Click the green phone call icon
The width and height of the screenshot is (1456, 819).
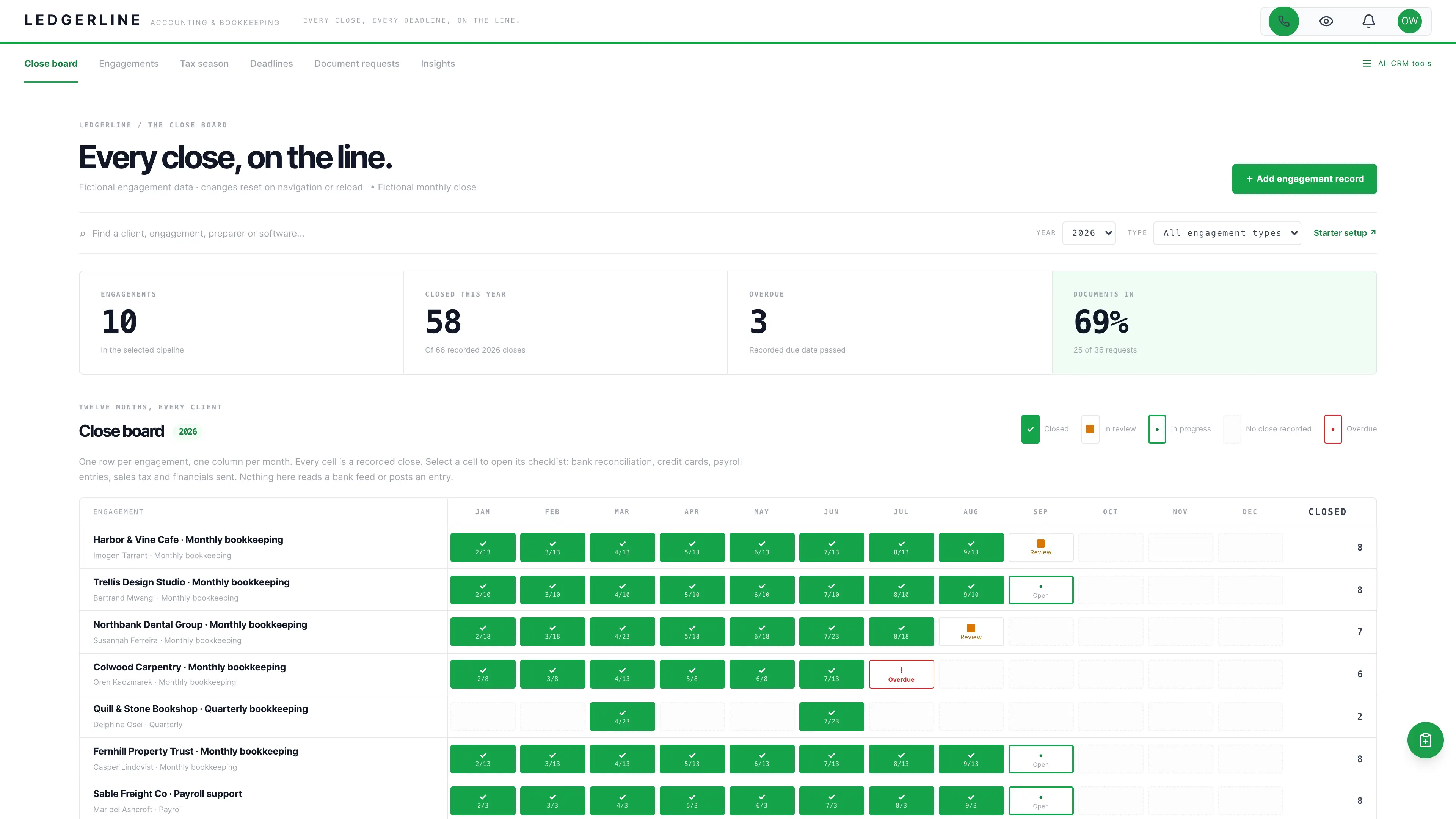(x=1283, y=21)
